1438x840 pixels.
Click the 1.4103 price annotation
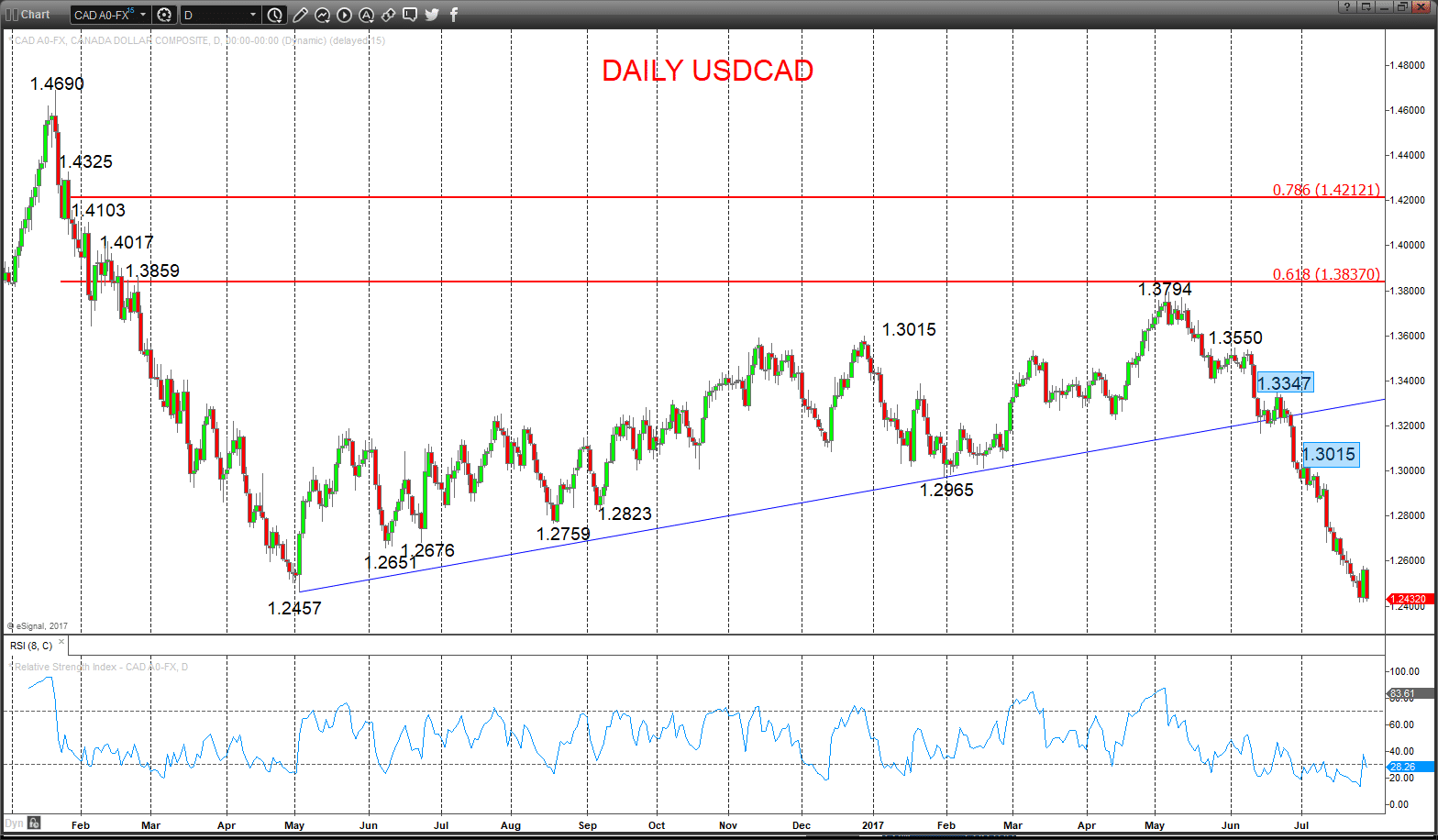[x=98, y=211]
